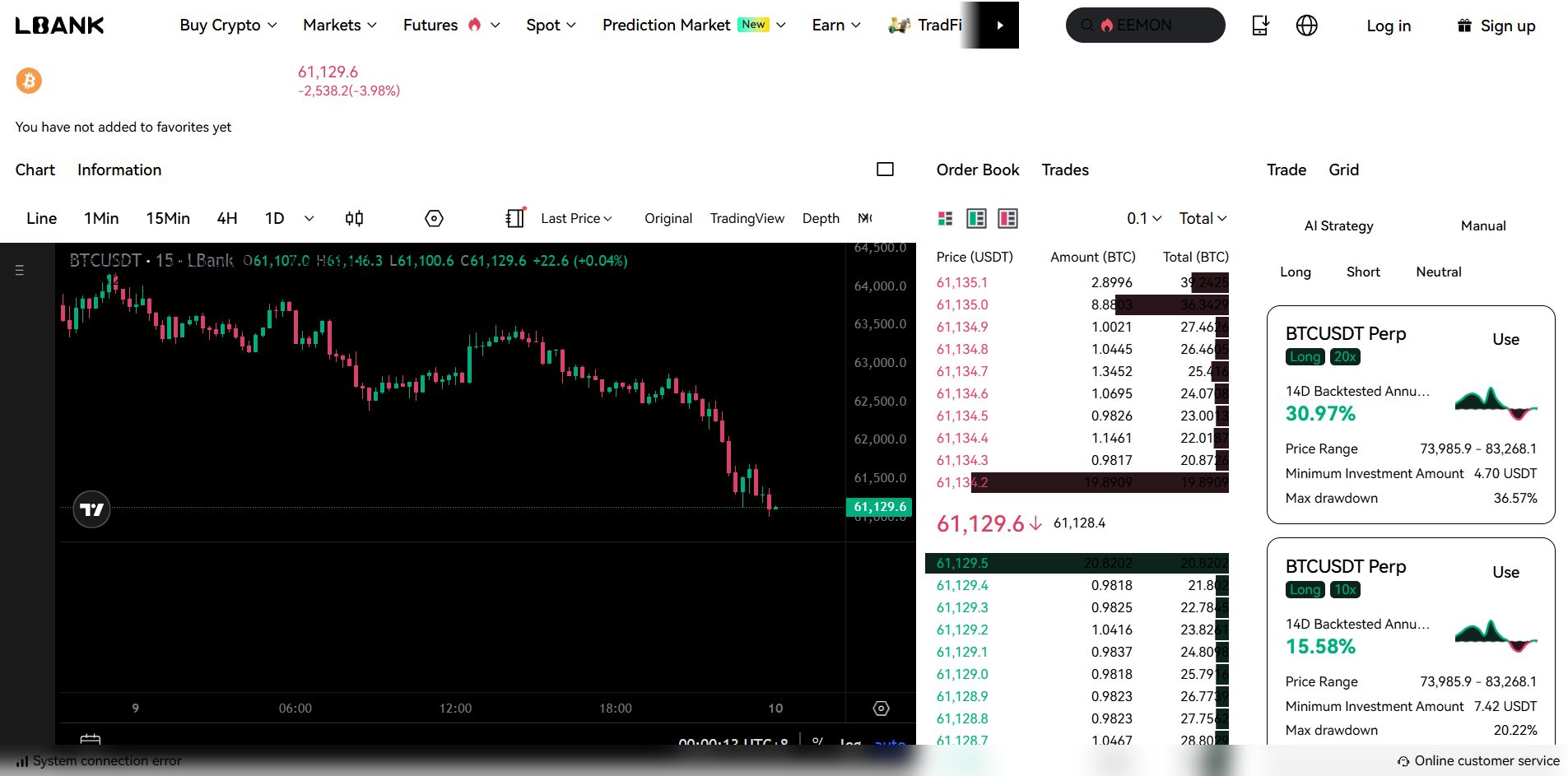The width and height of the screenshot is (1568, 776).
Task: Select Manual mode
Action: pyautogui.click(x=1483, y=225)
